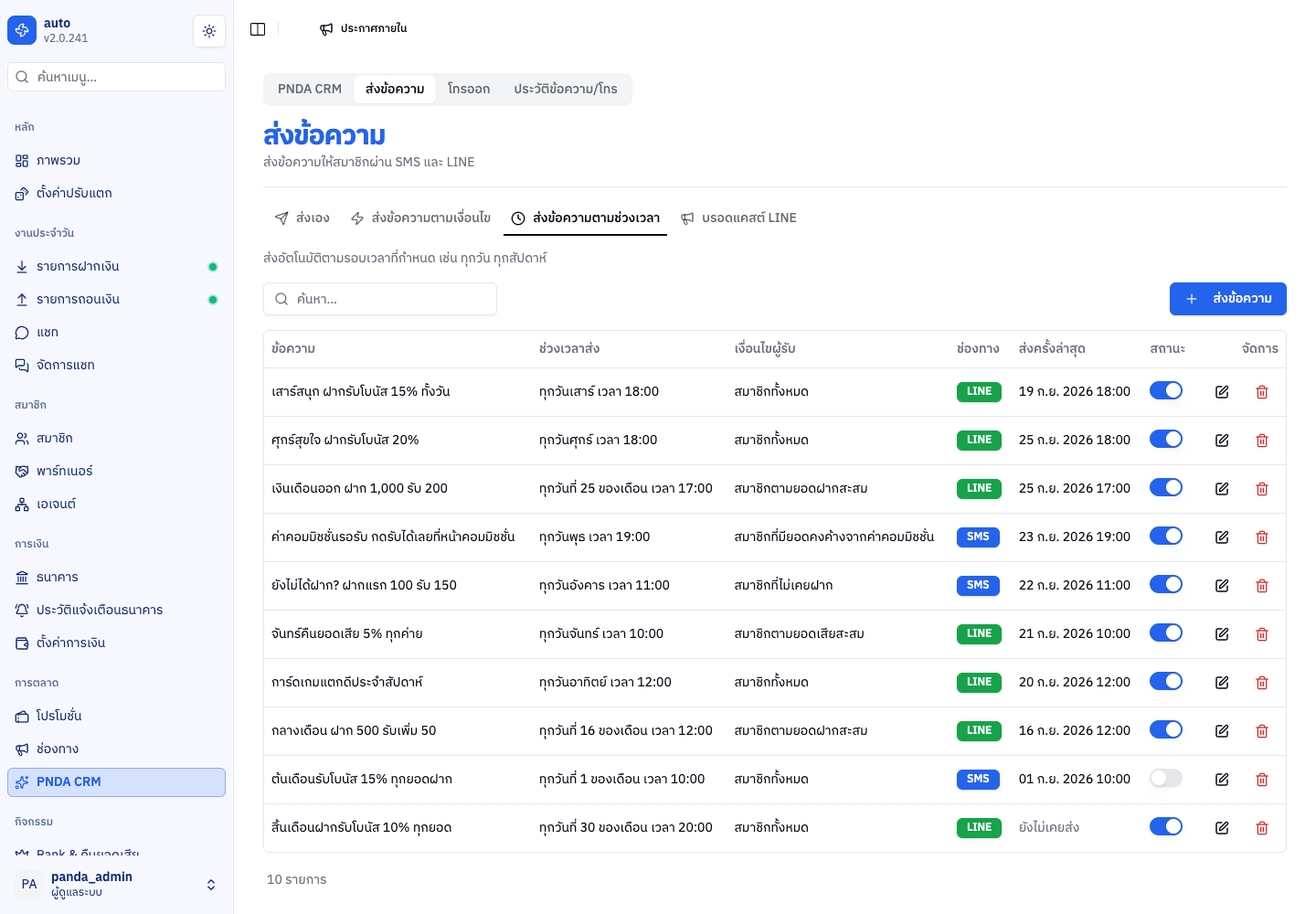
Task: Disable the เสาร์สนุก schedule status switch
Action: [x=1166, y=391]
